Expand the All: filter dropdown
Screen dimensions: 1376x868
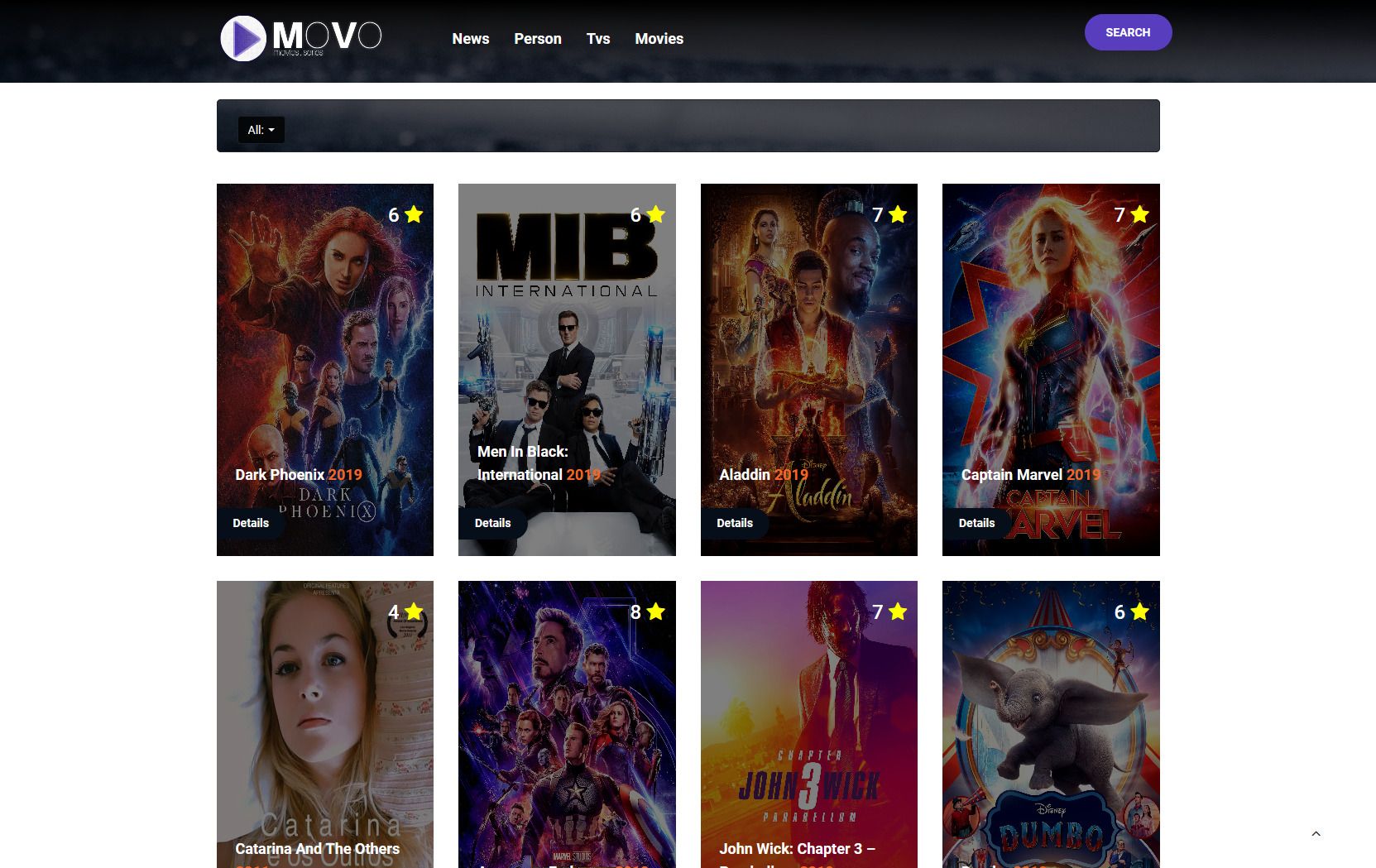261,130
